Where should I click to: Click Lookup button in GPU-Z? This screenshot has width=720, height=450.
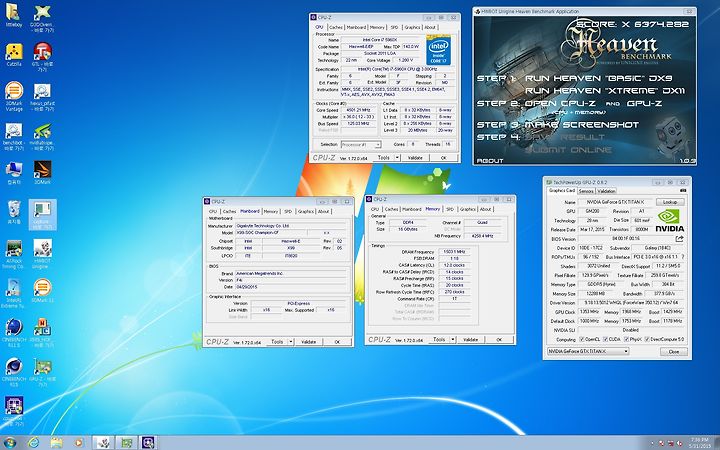(x=670, y=202)
